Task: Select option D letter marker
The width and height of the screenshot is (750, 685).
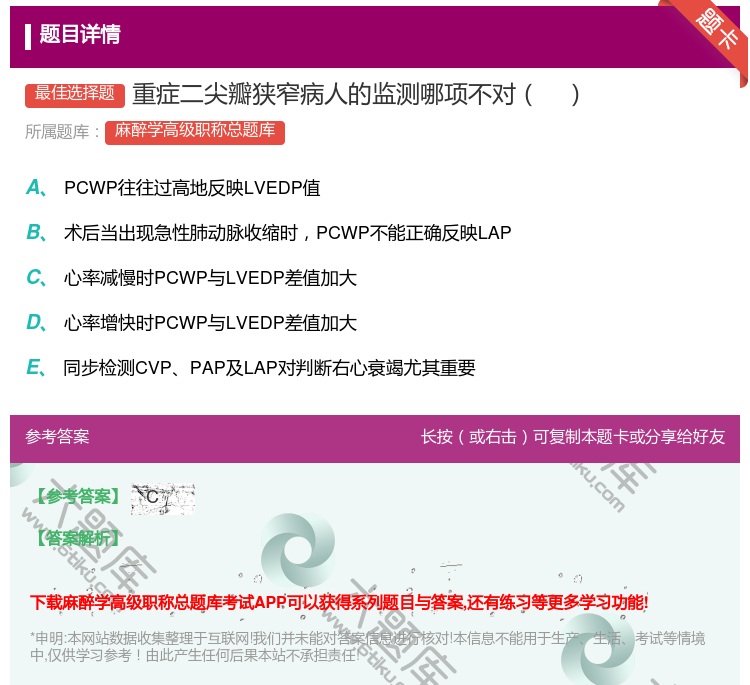Action: pyautogui.click(x=36, y=322)
